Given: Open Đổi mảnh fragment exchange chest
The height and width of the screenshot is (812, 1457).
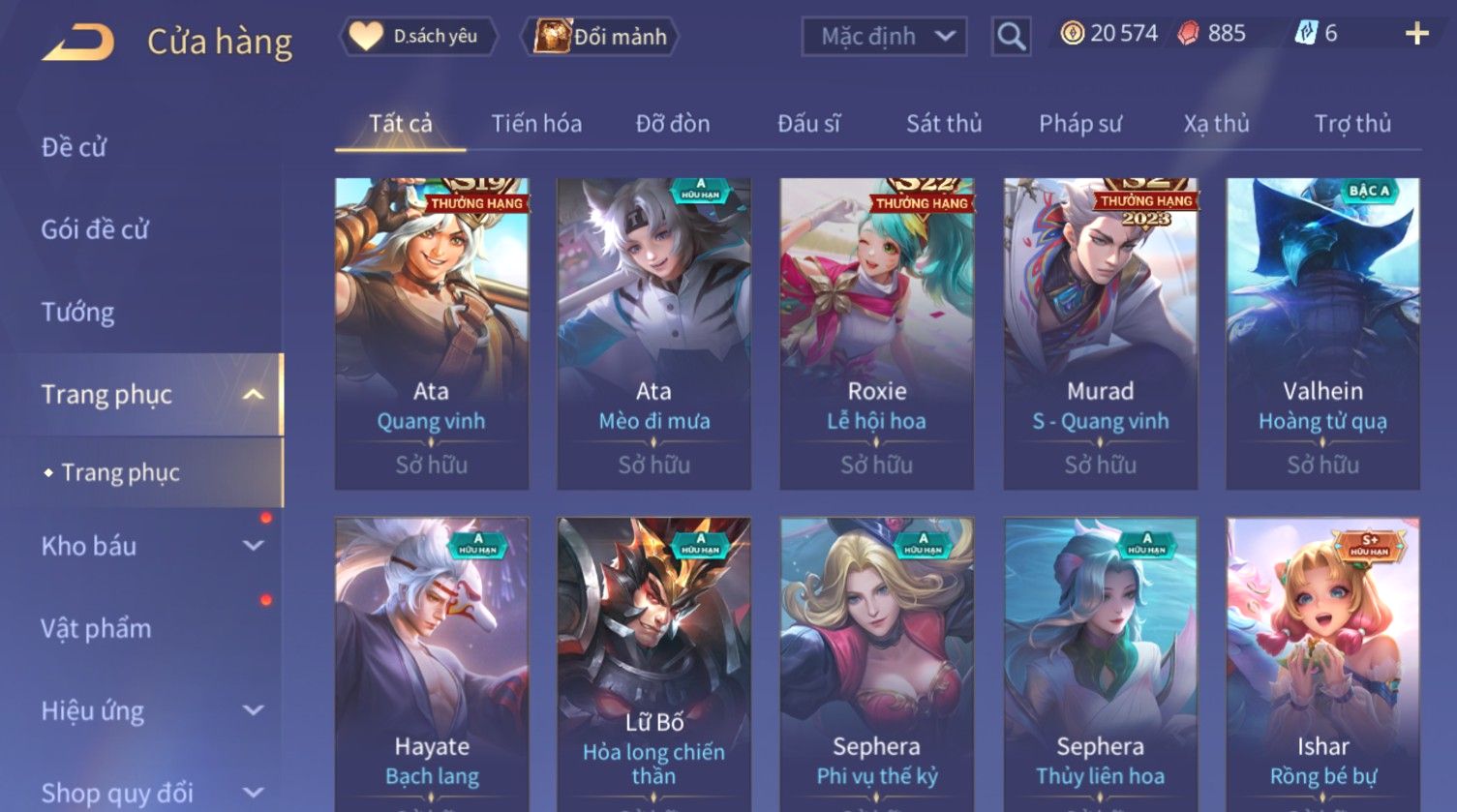Looking at the screenshot, I should pyautogui.click(x=600, y=37).
